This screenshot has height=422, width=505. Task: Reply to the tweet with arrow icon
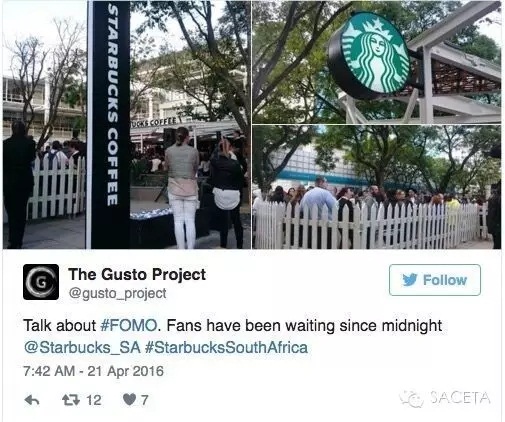tap(32, 400)
